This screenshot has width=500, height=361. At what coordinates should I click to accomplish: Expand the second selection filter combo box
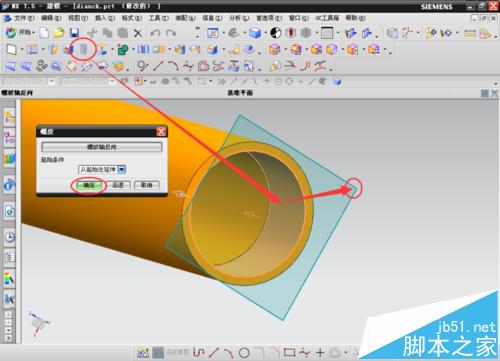(112, 81)
